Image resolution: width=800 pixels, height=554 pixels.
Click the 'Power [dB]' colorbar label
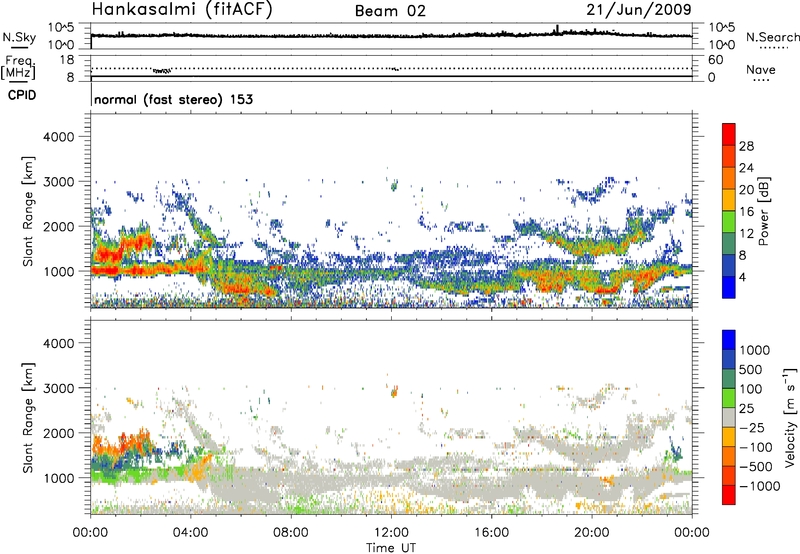pyautogui.click(x=764, y=211)
